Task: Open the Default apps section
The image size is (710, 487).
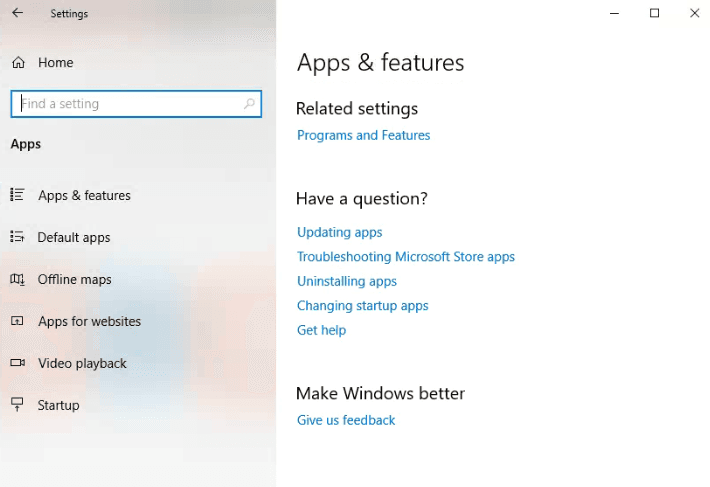Action: [74, 238]
